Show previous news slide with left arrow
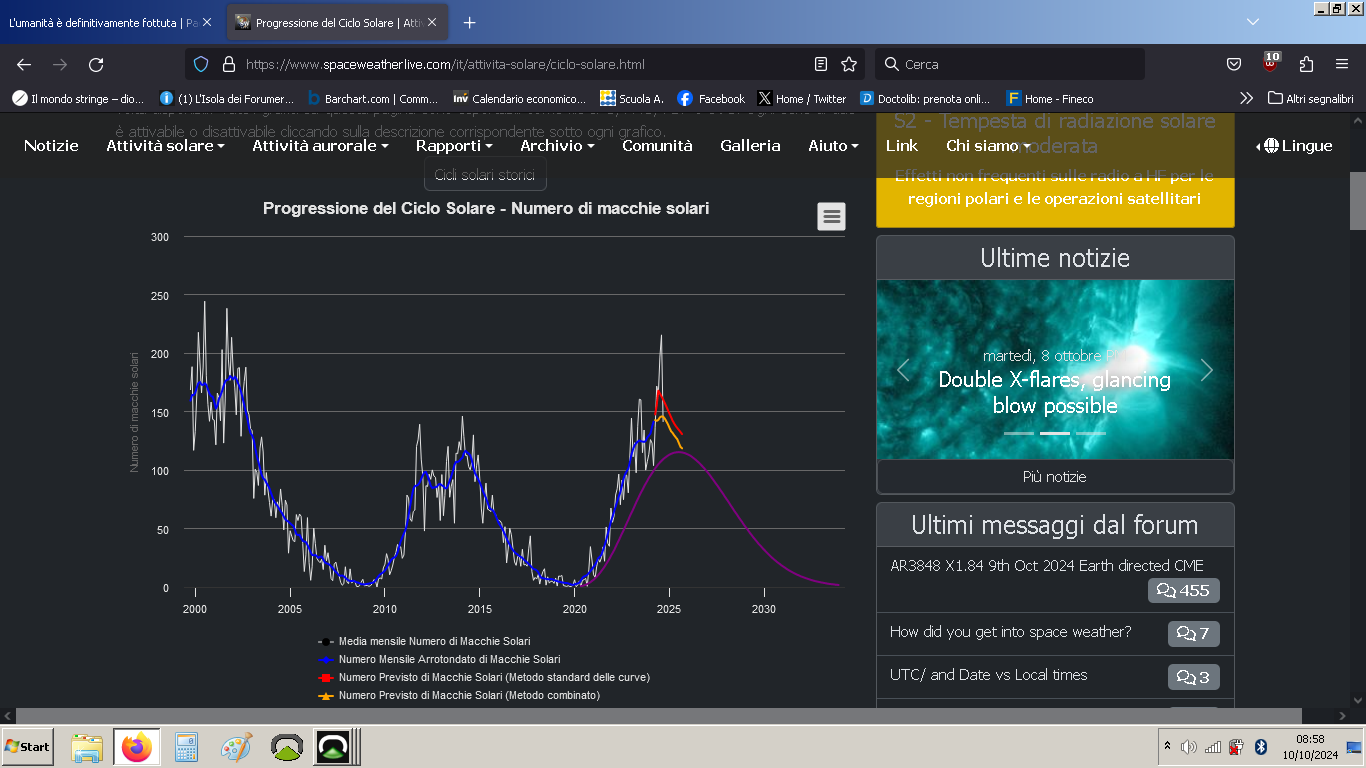The image size is (1366, 768). (x=903, y=370)
